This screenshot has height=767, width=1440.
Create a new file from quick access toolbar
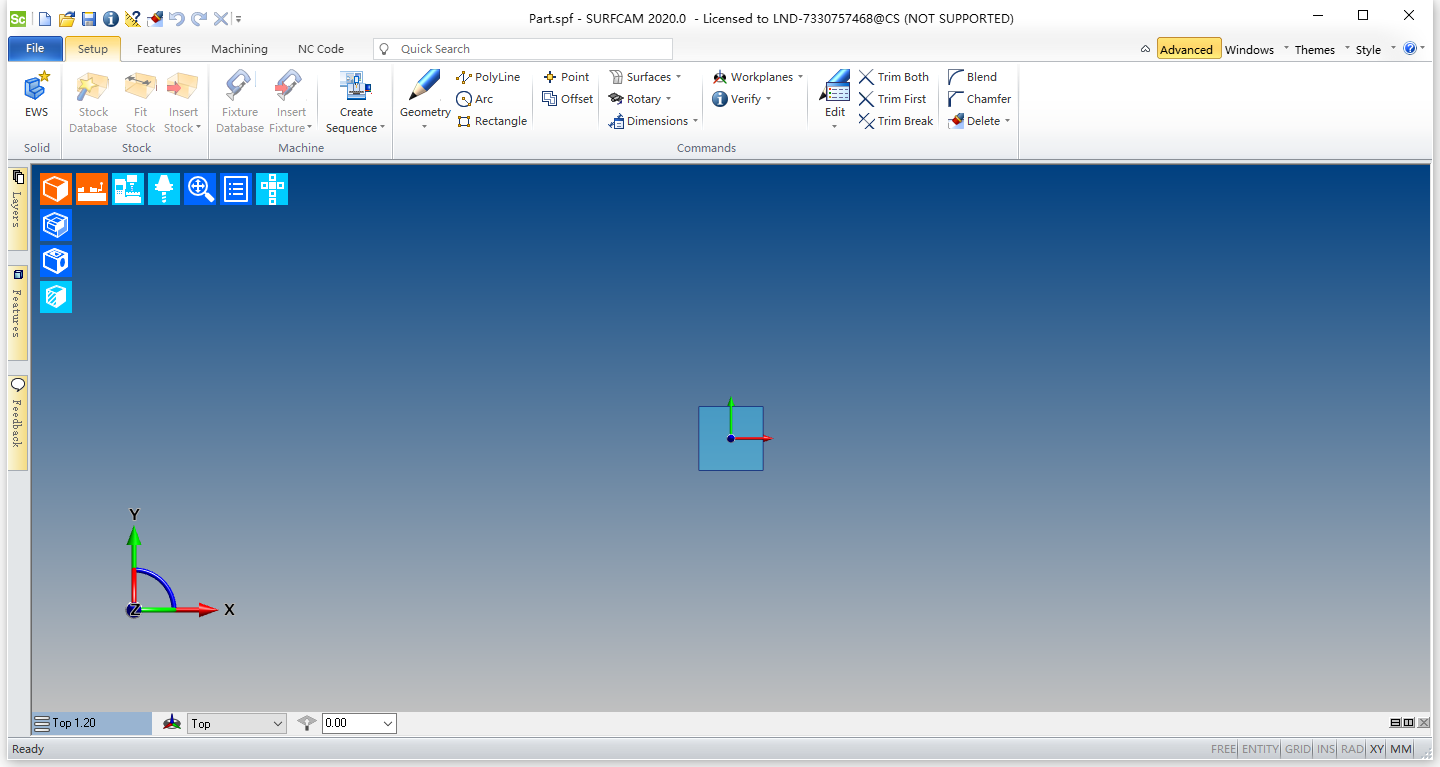point(45,18)
